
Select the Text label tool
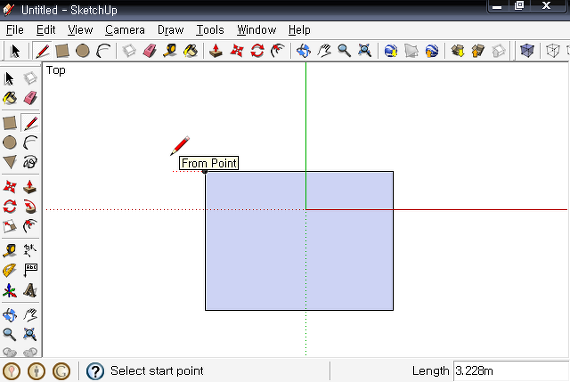30,270
